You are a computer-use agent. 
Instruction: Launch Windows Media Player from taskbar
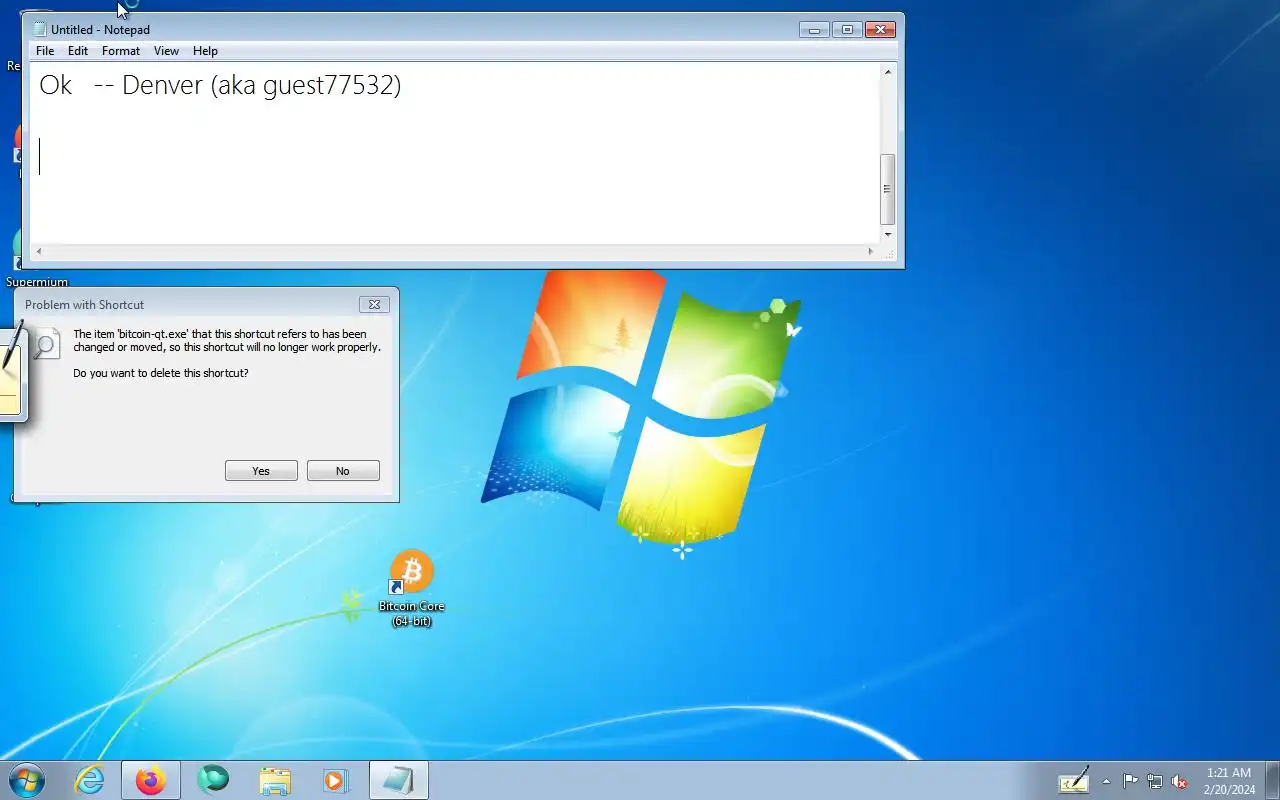[x=335, y=780]
